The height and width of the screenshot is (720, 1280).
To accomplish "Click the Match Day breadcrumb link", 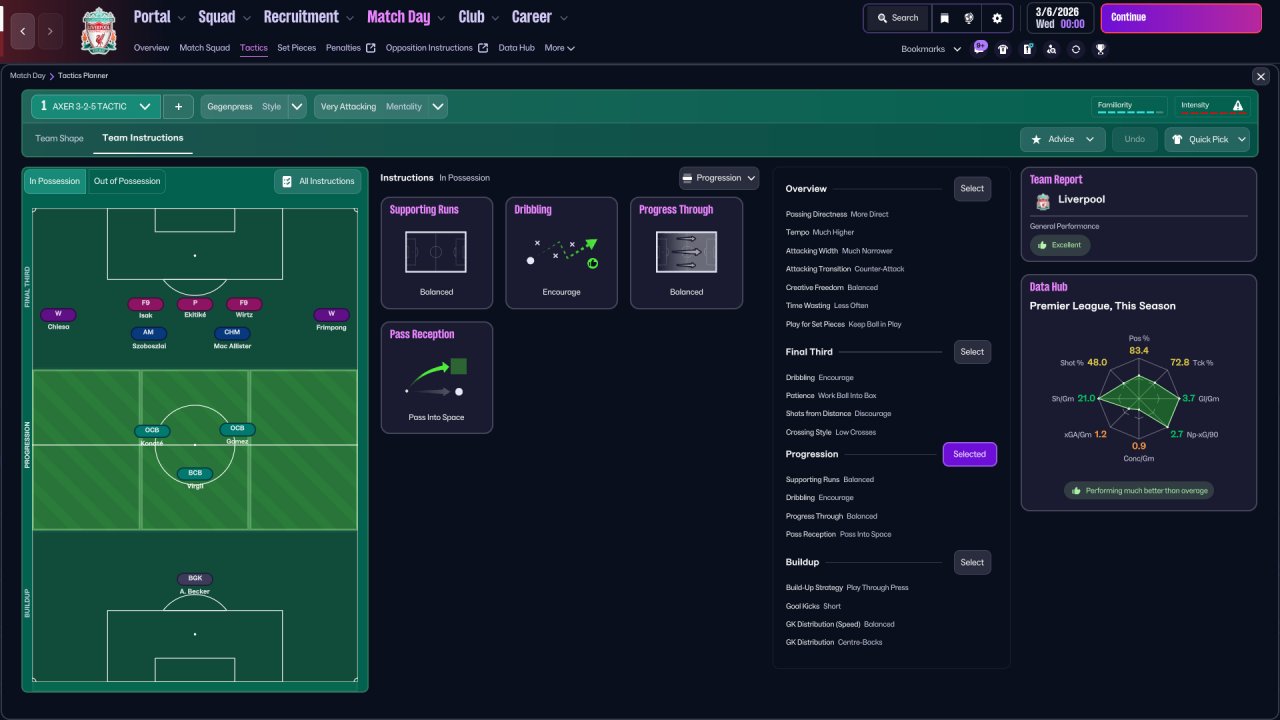I will coord(28,76).
